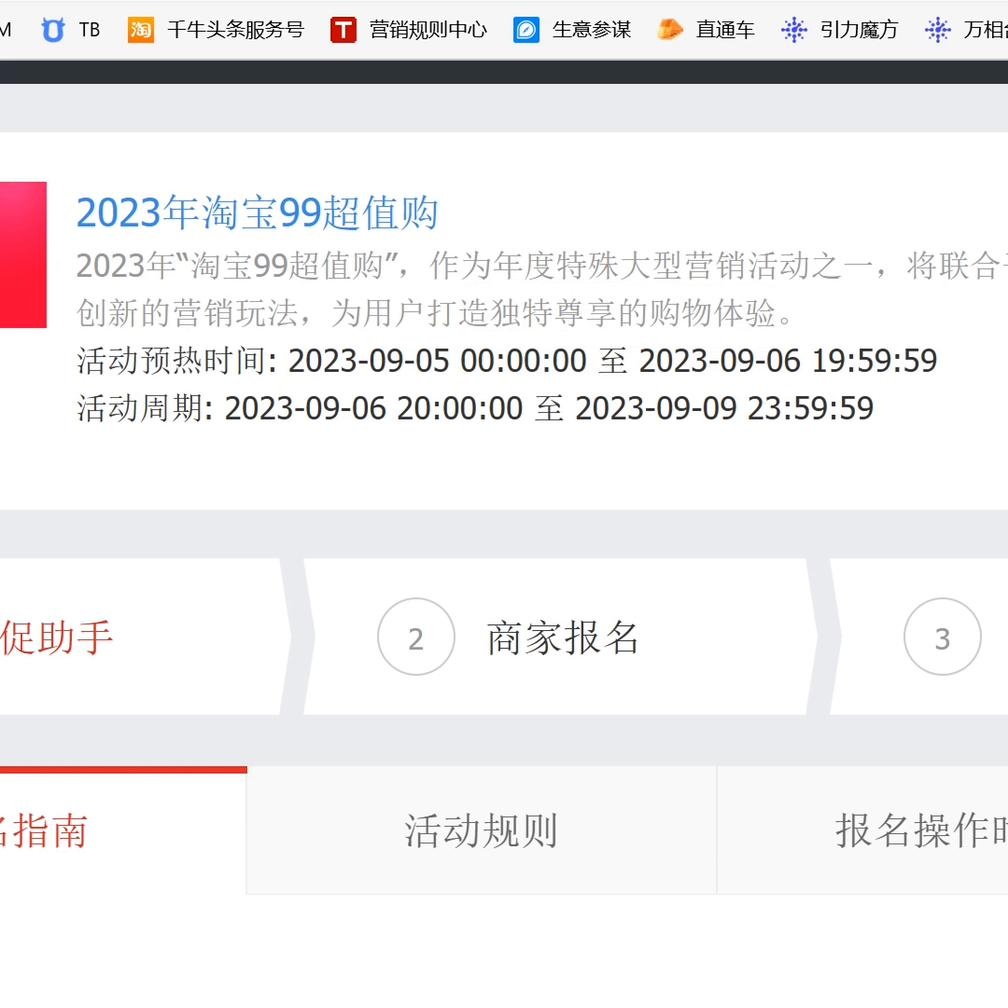This screenshot has width=1008, height=1008.
Task: Click the red activity banner thumbnail
Action: pos(23,255)
